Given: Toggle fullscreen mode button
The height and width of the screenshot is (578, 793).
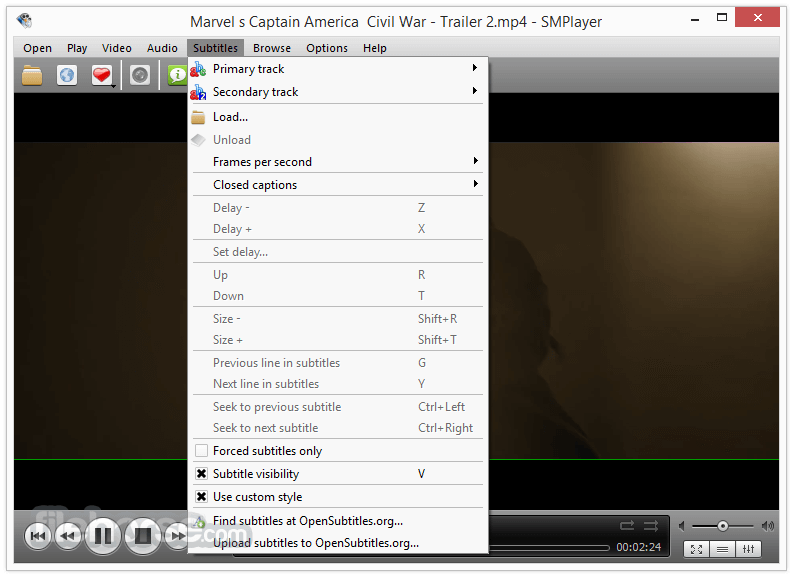Looking at the screenshot, I should click(x=696, y=549).
